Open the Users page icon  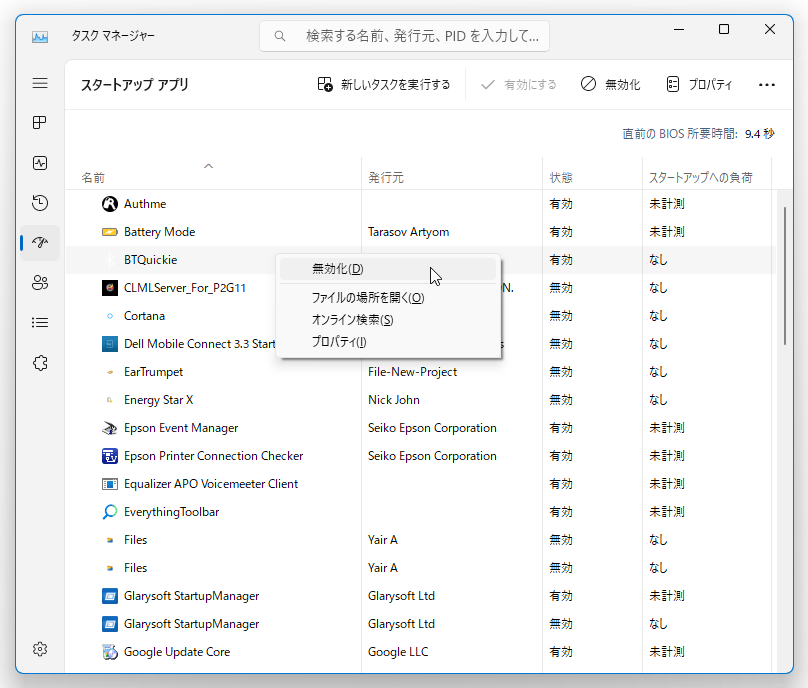[40, 282]
